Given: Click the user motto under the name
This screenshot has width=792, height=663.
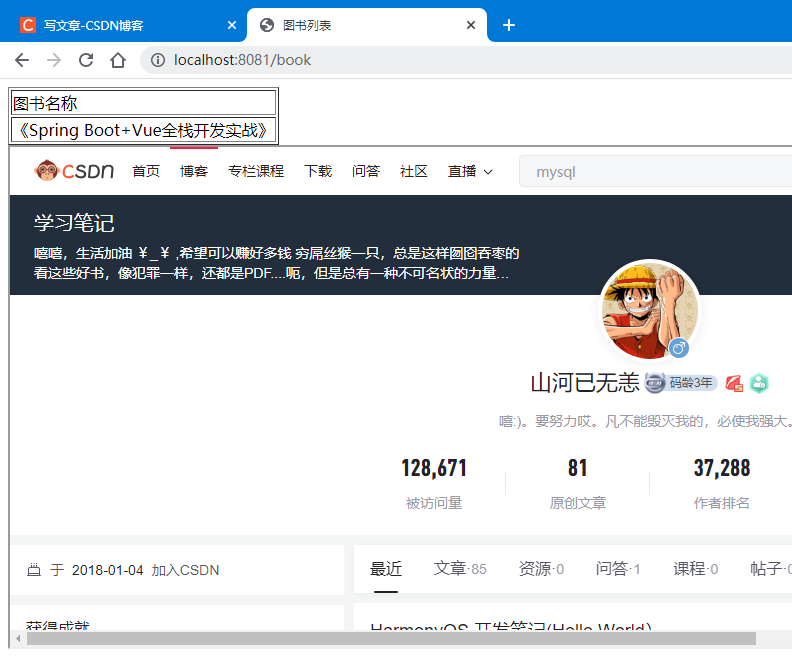Looking at the screenshot, I should pyautogui.click(x=645, y=421).
